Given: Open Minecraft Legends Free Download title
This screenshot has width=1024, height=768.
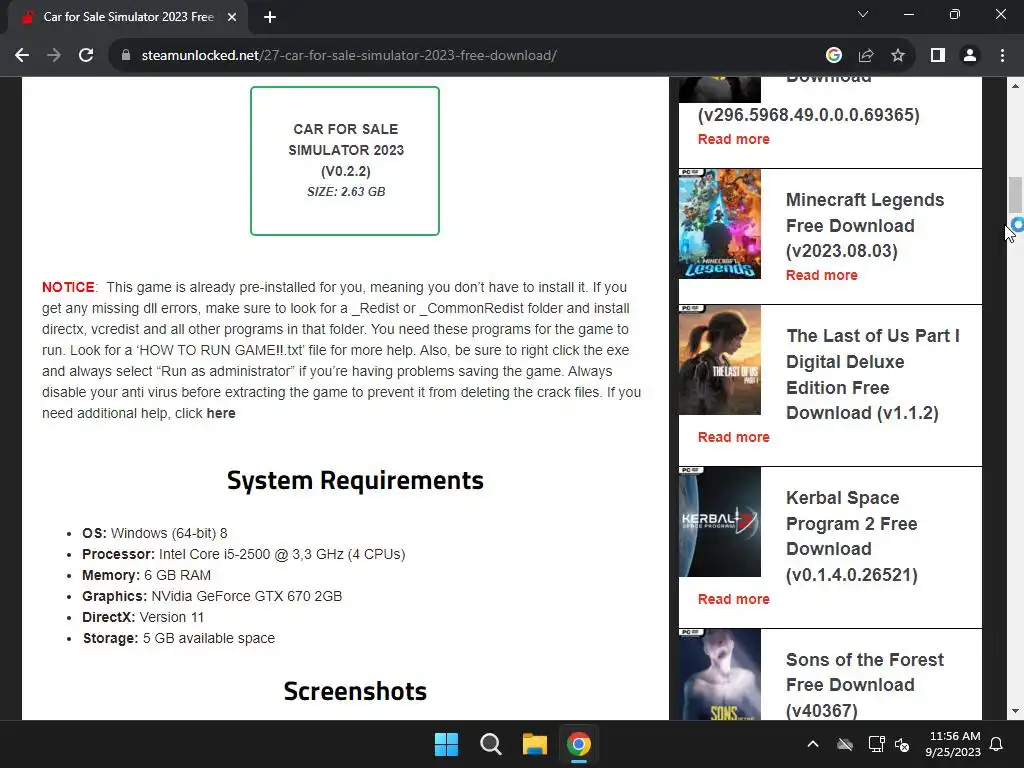Looking at the screenshot, I should (x=865, y=225).
